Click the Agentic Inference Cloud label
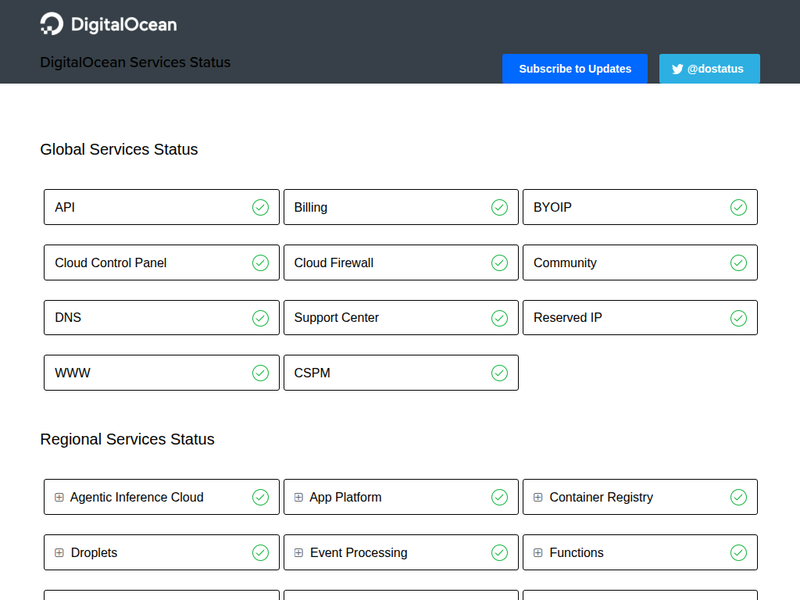Viewport: 800px width, 600px height. pyautogui.click(x=137, y=497)
